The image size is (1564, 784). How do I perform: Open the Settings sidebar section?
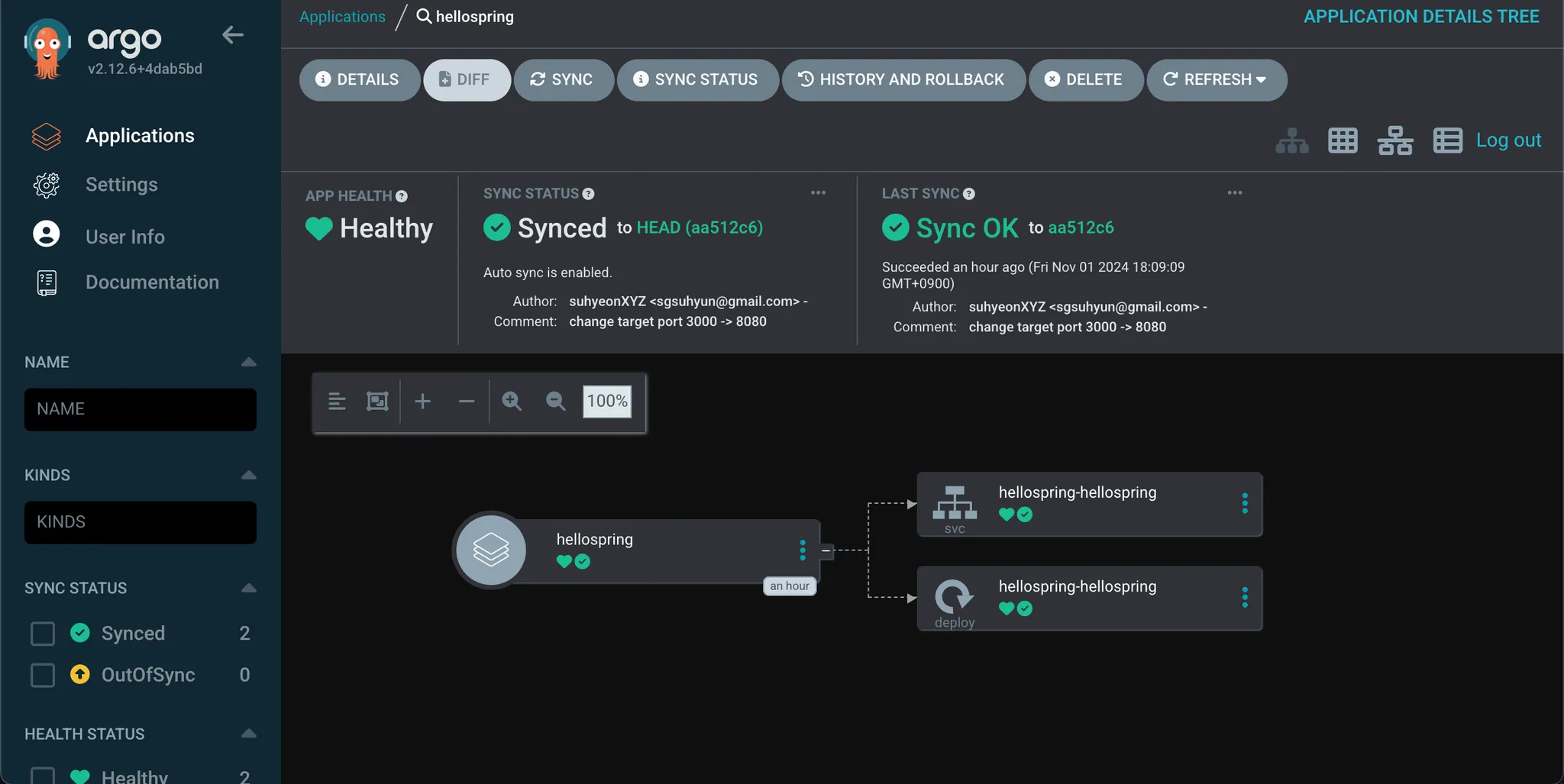[121, 185]
